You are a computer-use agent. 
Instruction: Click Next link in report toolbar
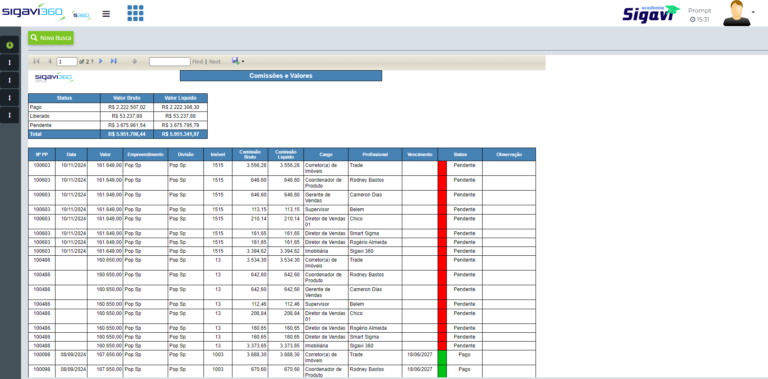(x=215, y=62)
